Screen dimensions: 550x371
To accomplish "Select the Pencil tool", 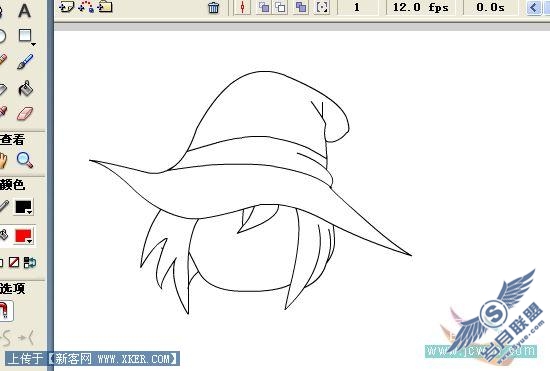I will tap(2, 60).
